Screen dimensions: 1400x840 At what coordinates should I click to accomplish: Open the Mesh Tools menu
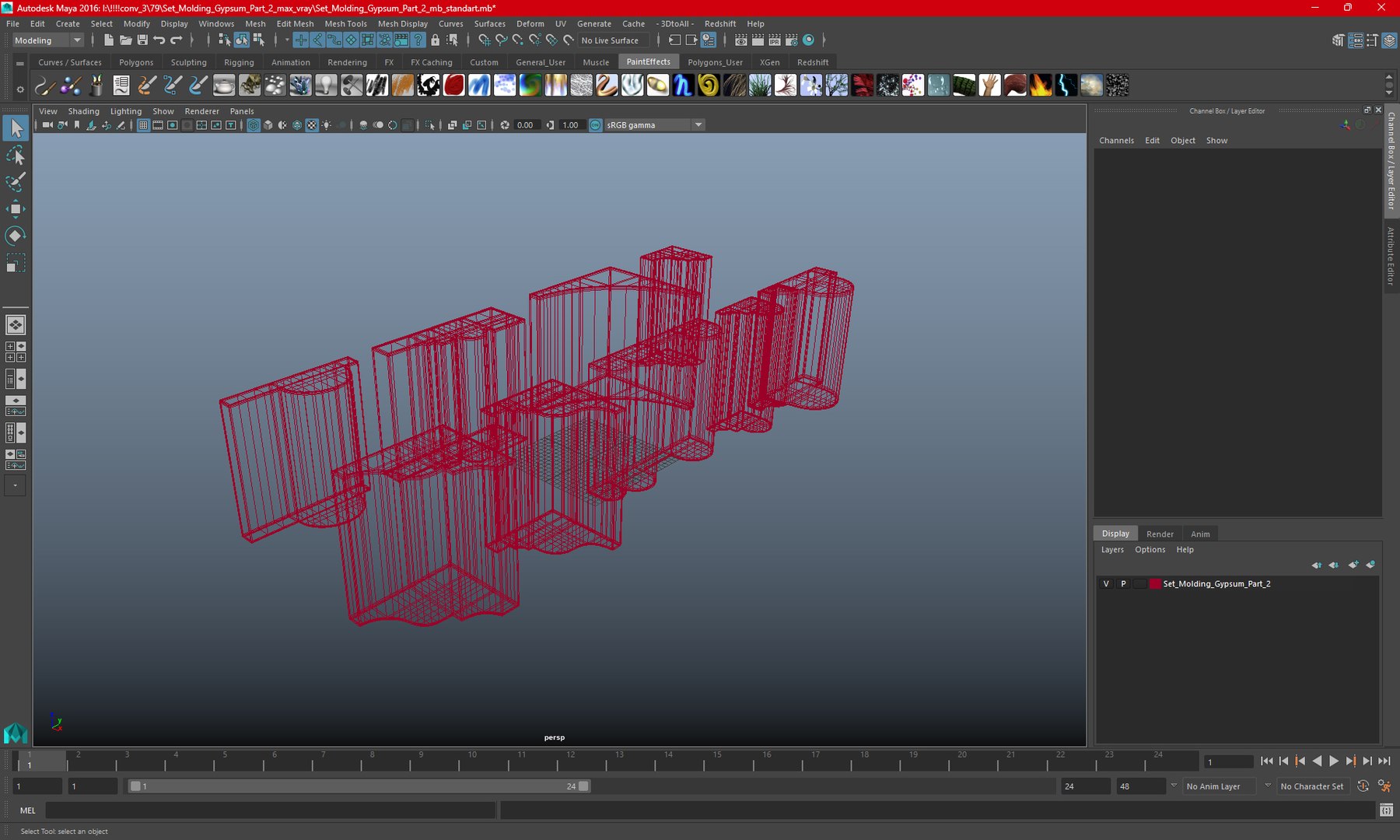(345, 23)
